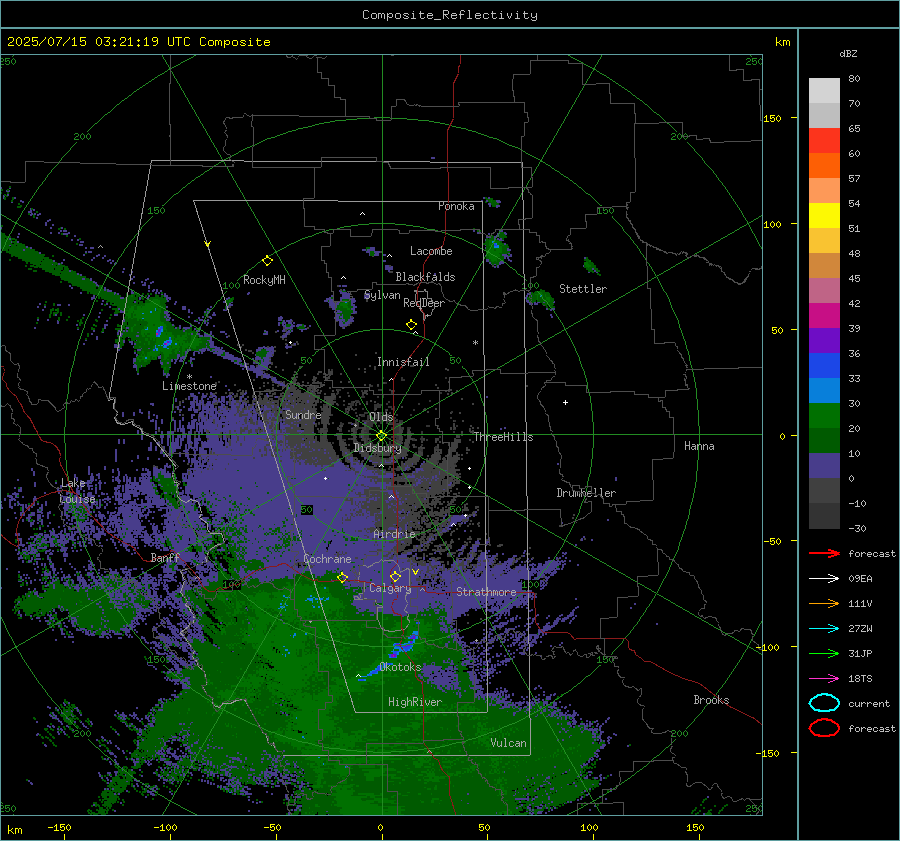Screen dimensions: 900x841
Task: Click the Calgary city label
Action: pos(390,588)
